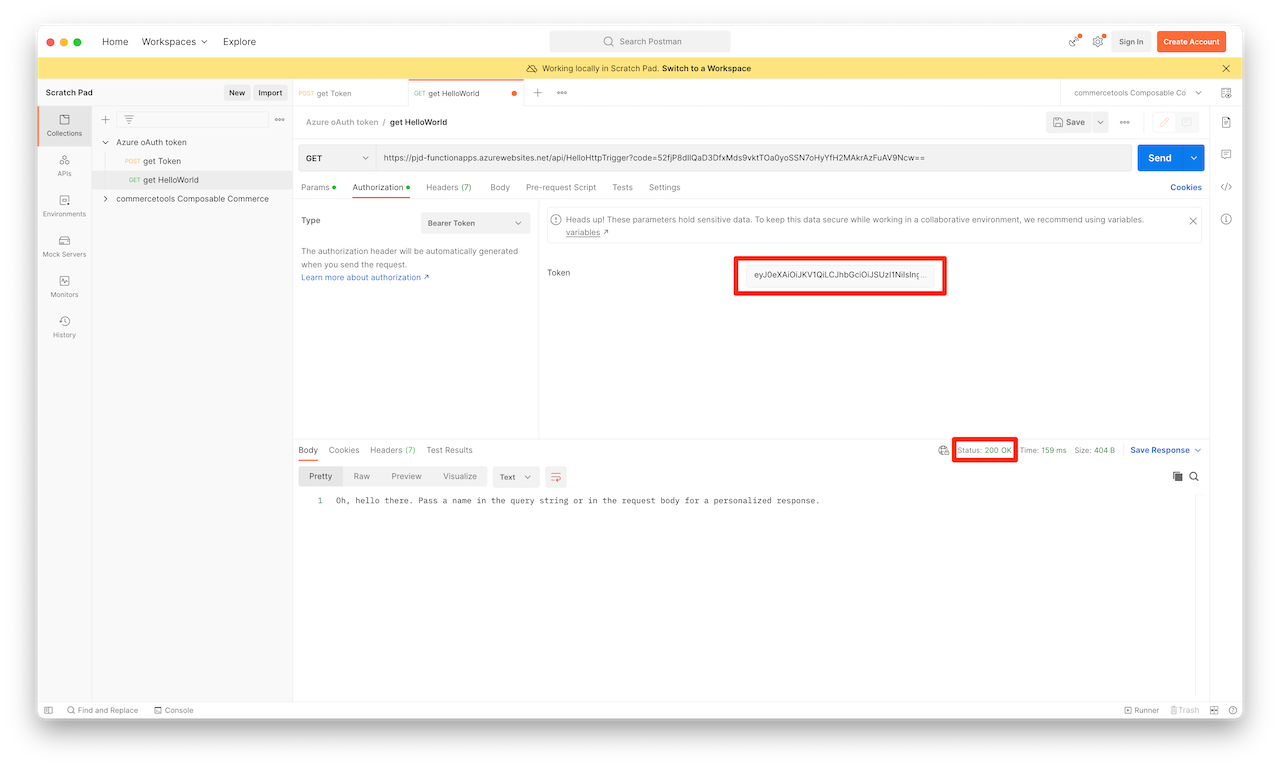Click the network globe icon beside Status
The width and height of the screenshot is (1280, 768).
point(943,450)
